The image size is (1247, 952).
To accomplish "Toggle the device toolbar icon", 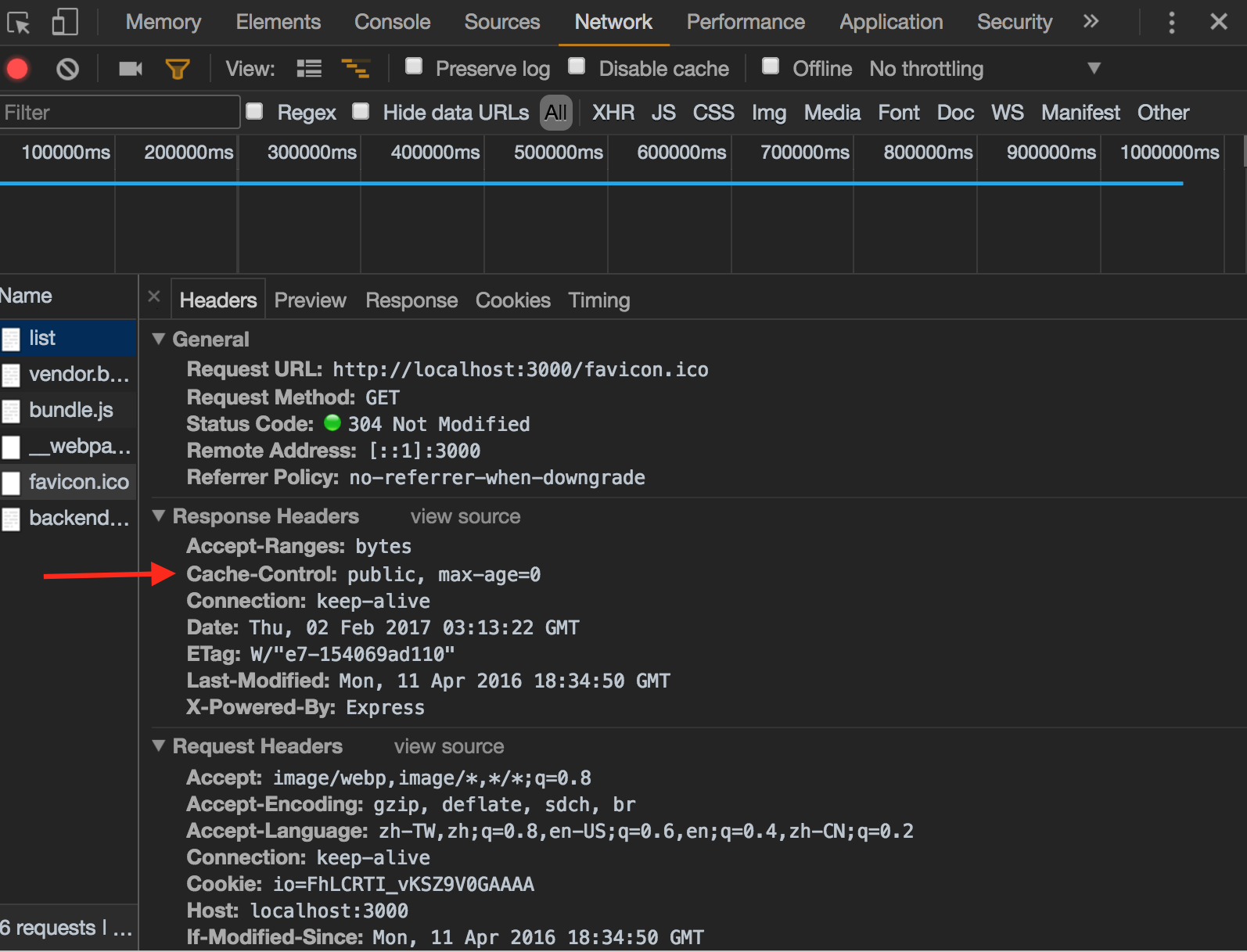I will click(65, 22).
